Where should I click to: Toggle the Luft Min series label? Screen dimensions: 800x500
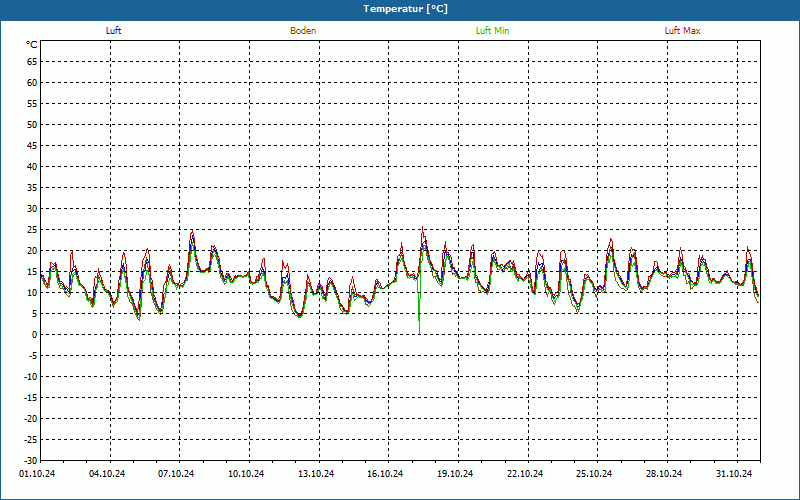click(492, 31)
